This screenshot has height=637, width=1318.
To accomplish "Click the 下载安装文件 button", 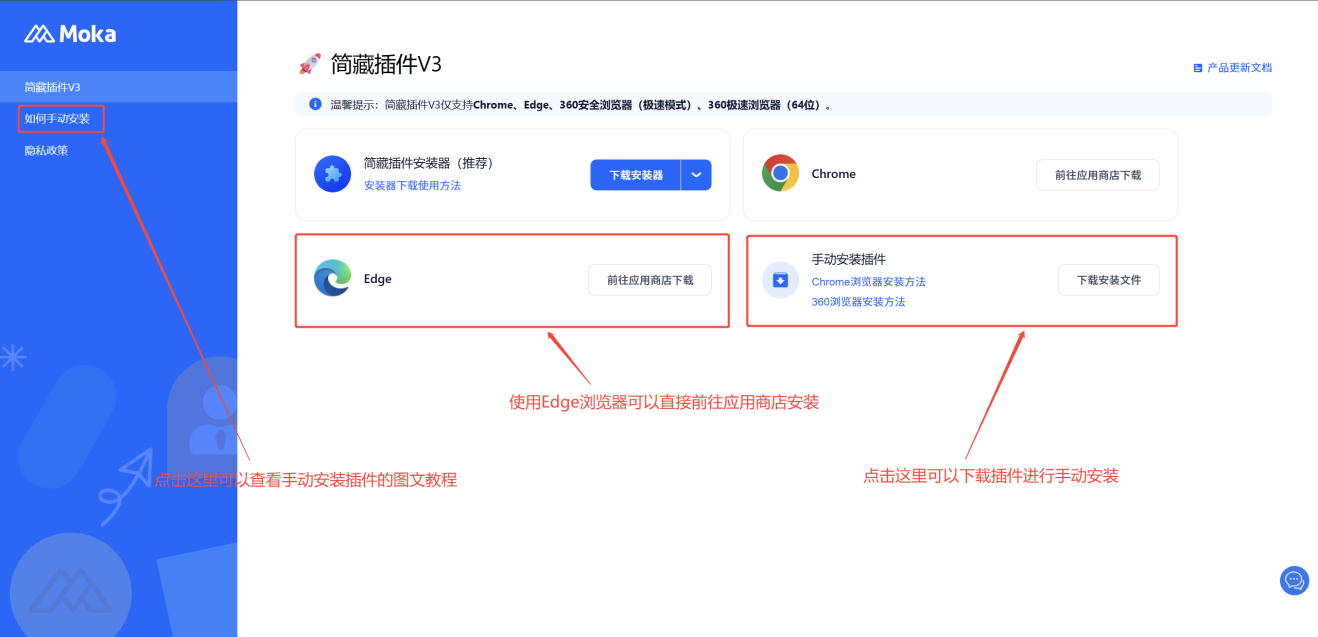I will click(1108, 280).
